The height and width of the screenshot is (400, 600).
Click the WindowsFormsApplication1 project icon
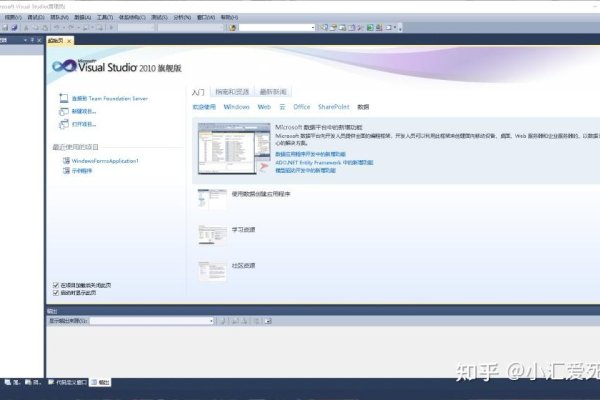[x=66, y=161]
